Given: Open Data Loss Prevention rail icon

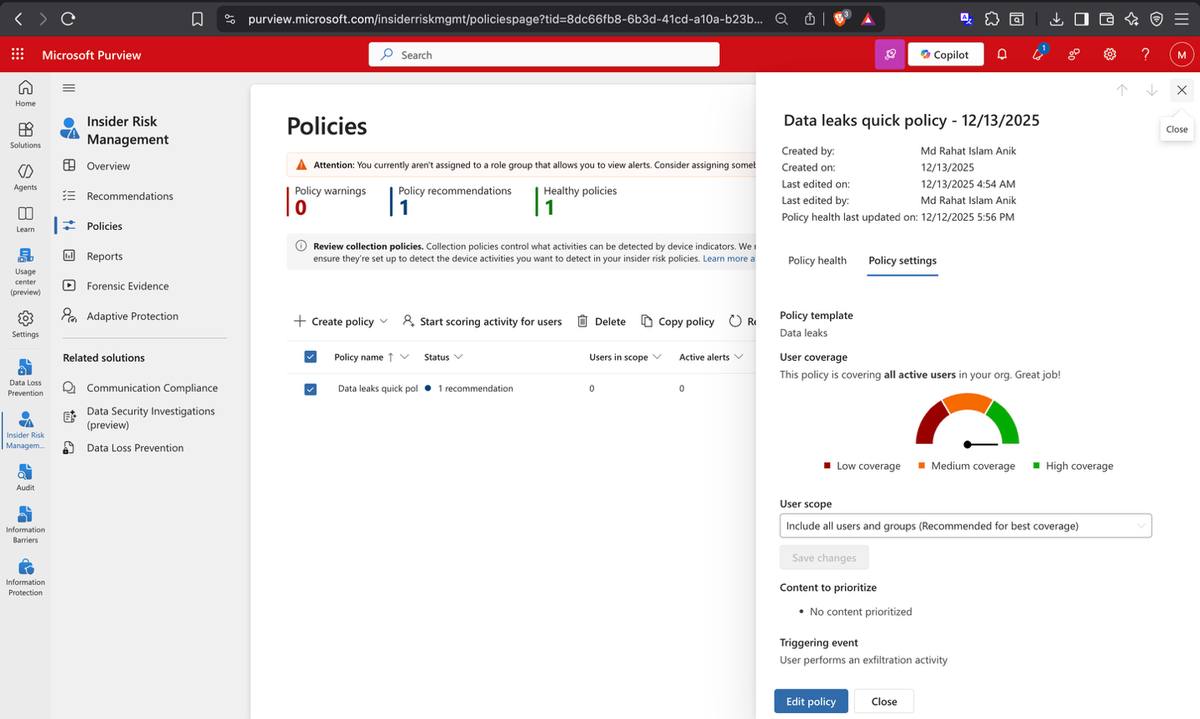Looking at the screenshot, I should coord(25,377).
